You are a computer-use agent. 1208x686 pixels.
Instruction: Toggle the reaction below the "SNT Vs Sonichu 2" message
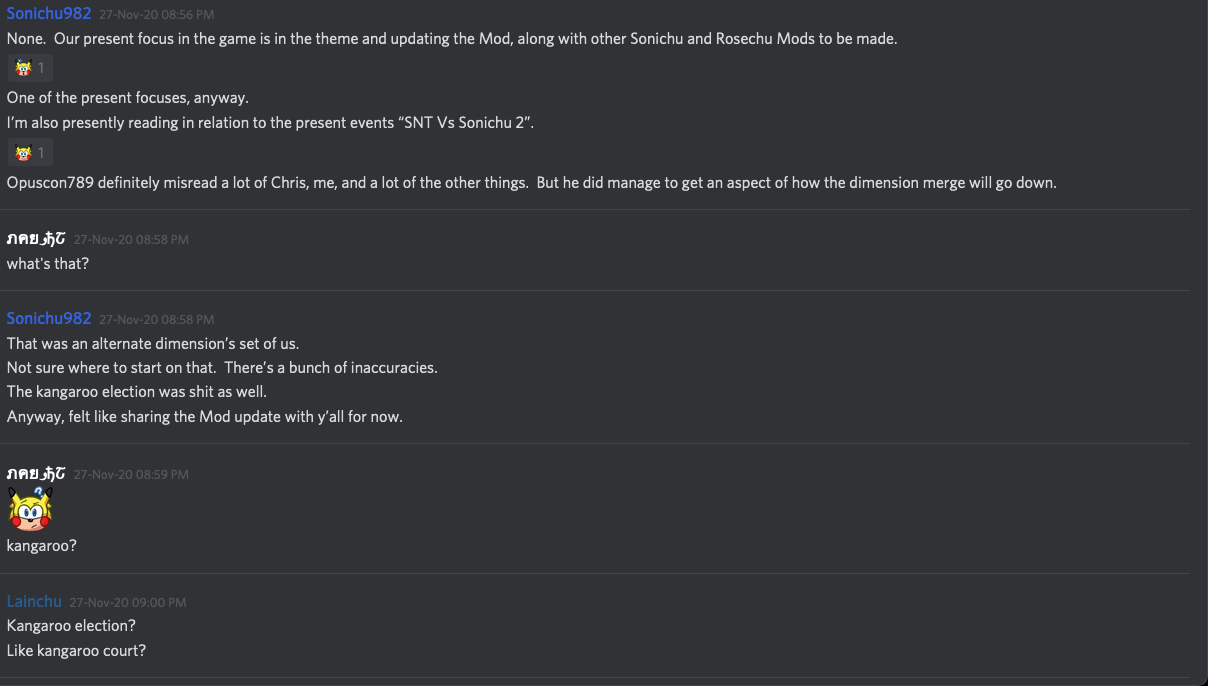tap(29, 153)
